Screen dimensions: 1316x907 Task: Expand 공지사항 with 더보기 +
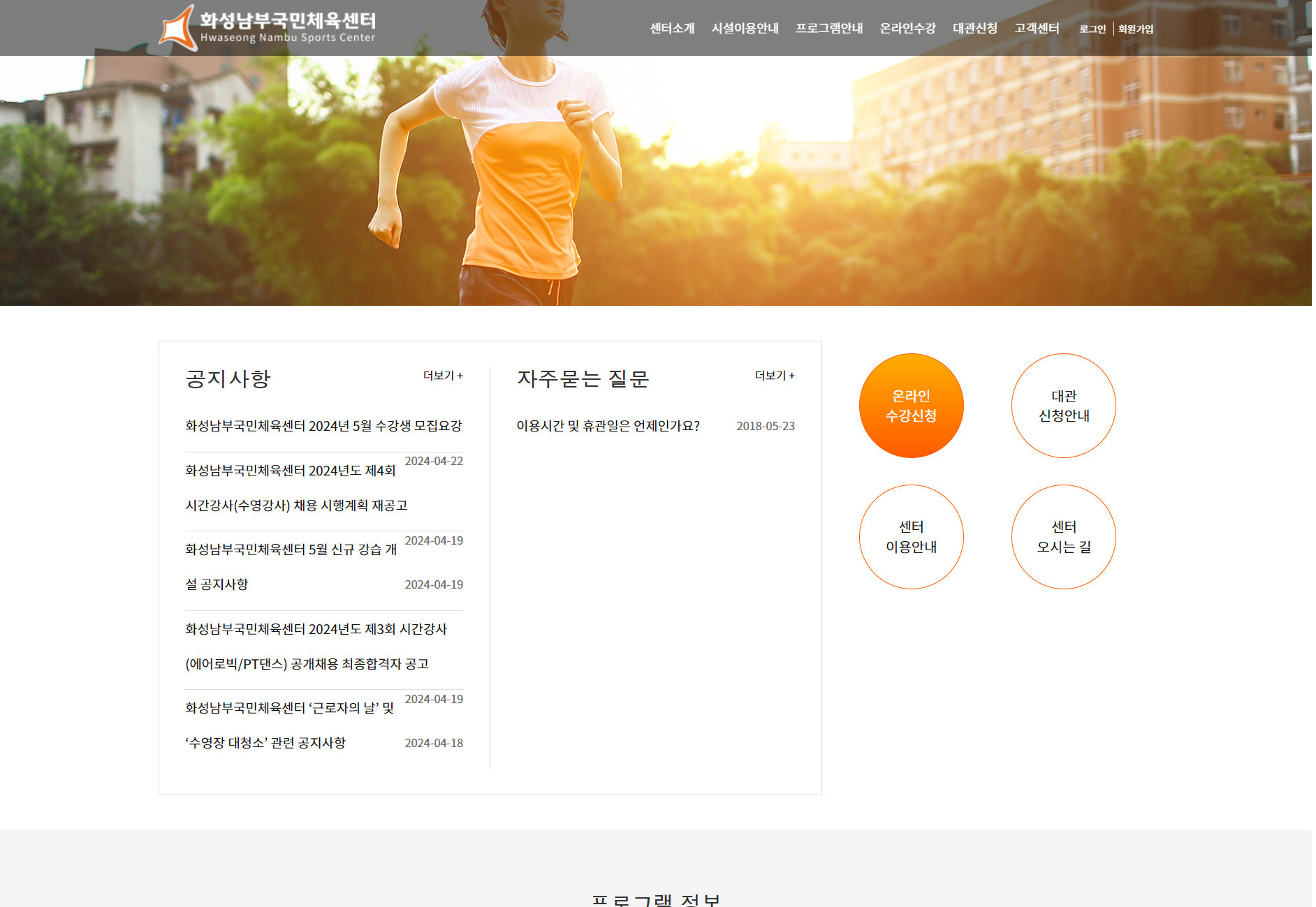443,376
